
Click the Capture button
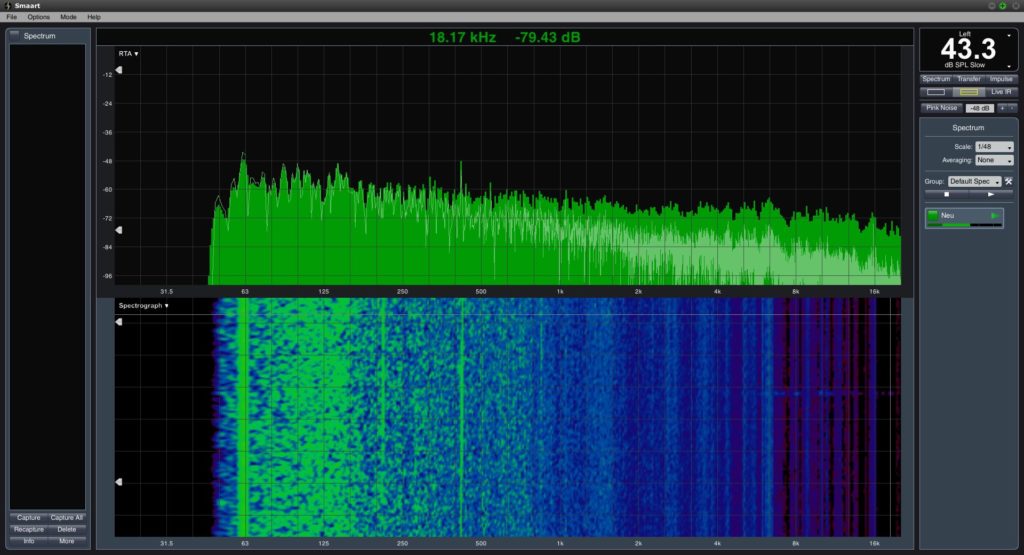click(x=29, y=518)
